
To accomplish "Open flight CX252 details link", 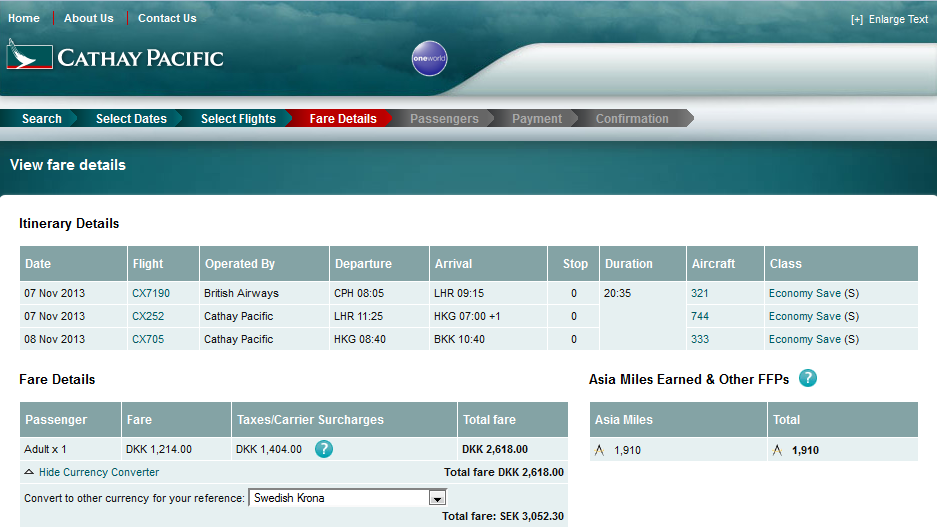I will tap(148, 316).
